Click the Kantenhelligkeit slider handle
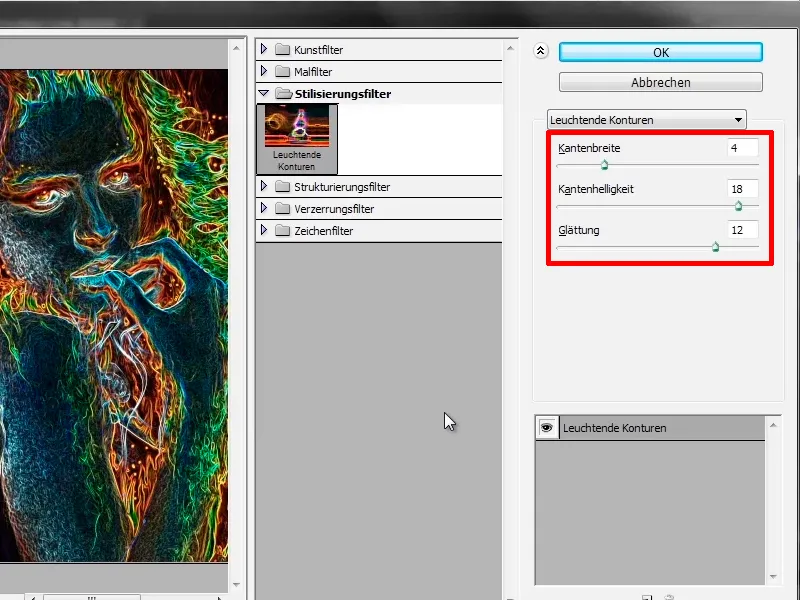The width and height of the screenshot is (800, 600). (738, 206)
